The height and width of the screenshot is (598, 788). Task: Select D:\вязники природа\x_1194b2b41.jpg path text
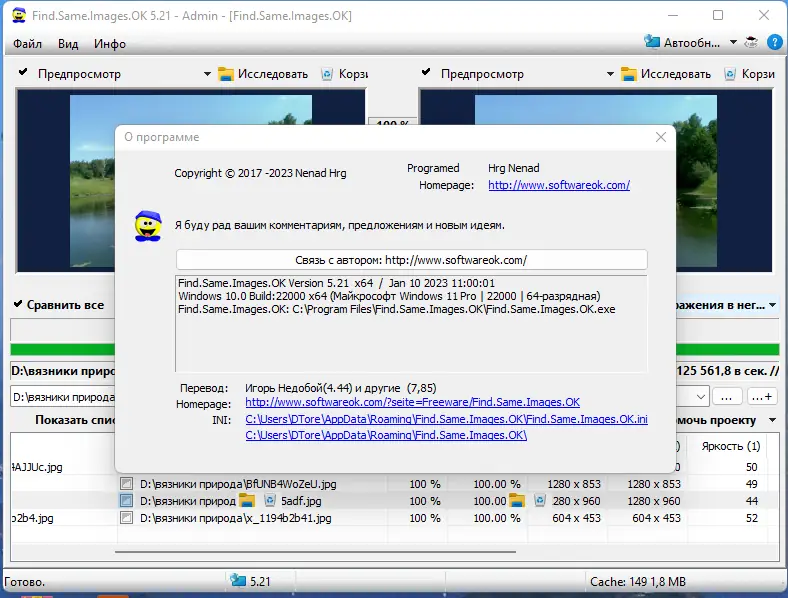[x=236, y=518]
